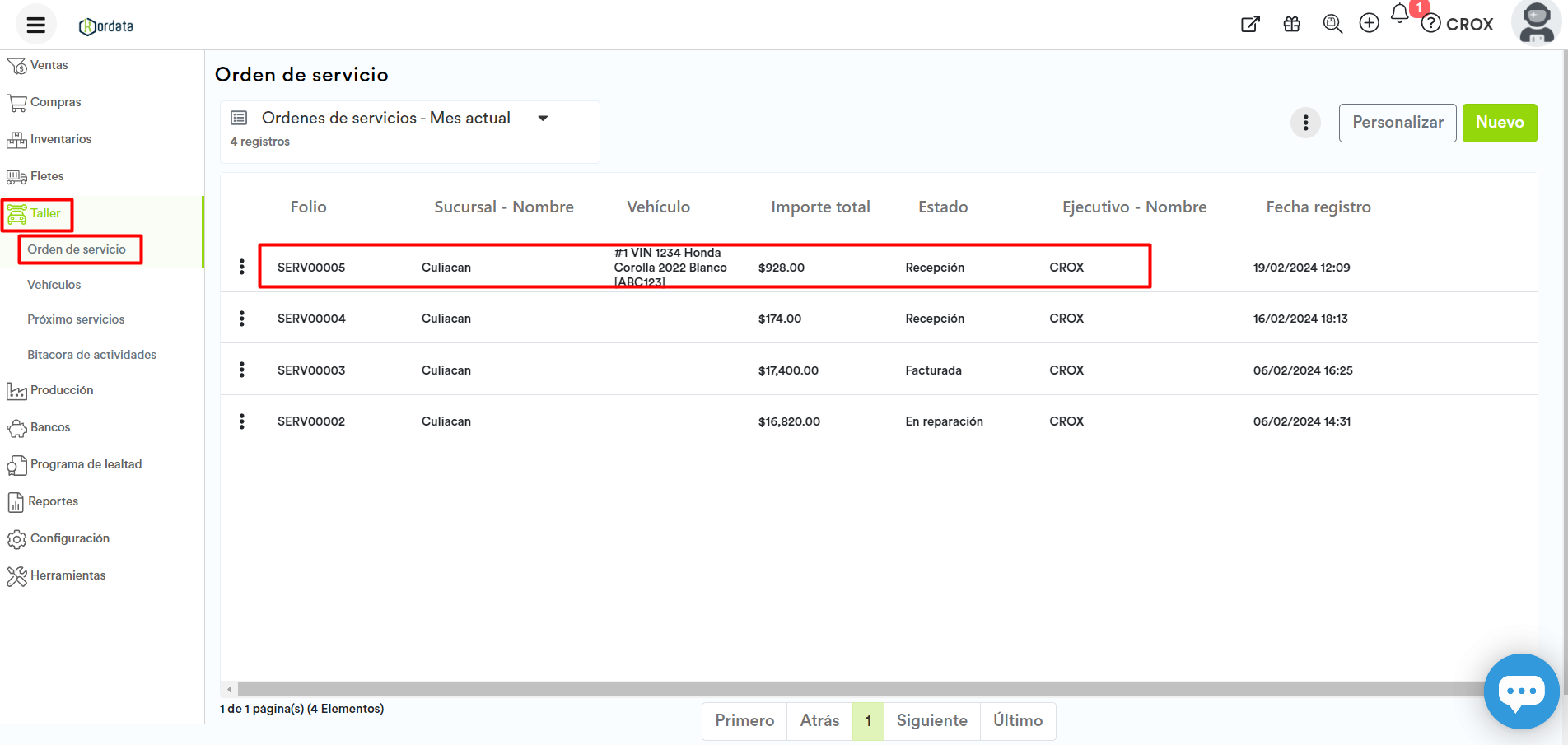The image size is (1568, 745).
Task: Click the green Nuevo button
Action: coord(1499,123)
